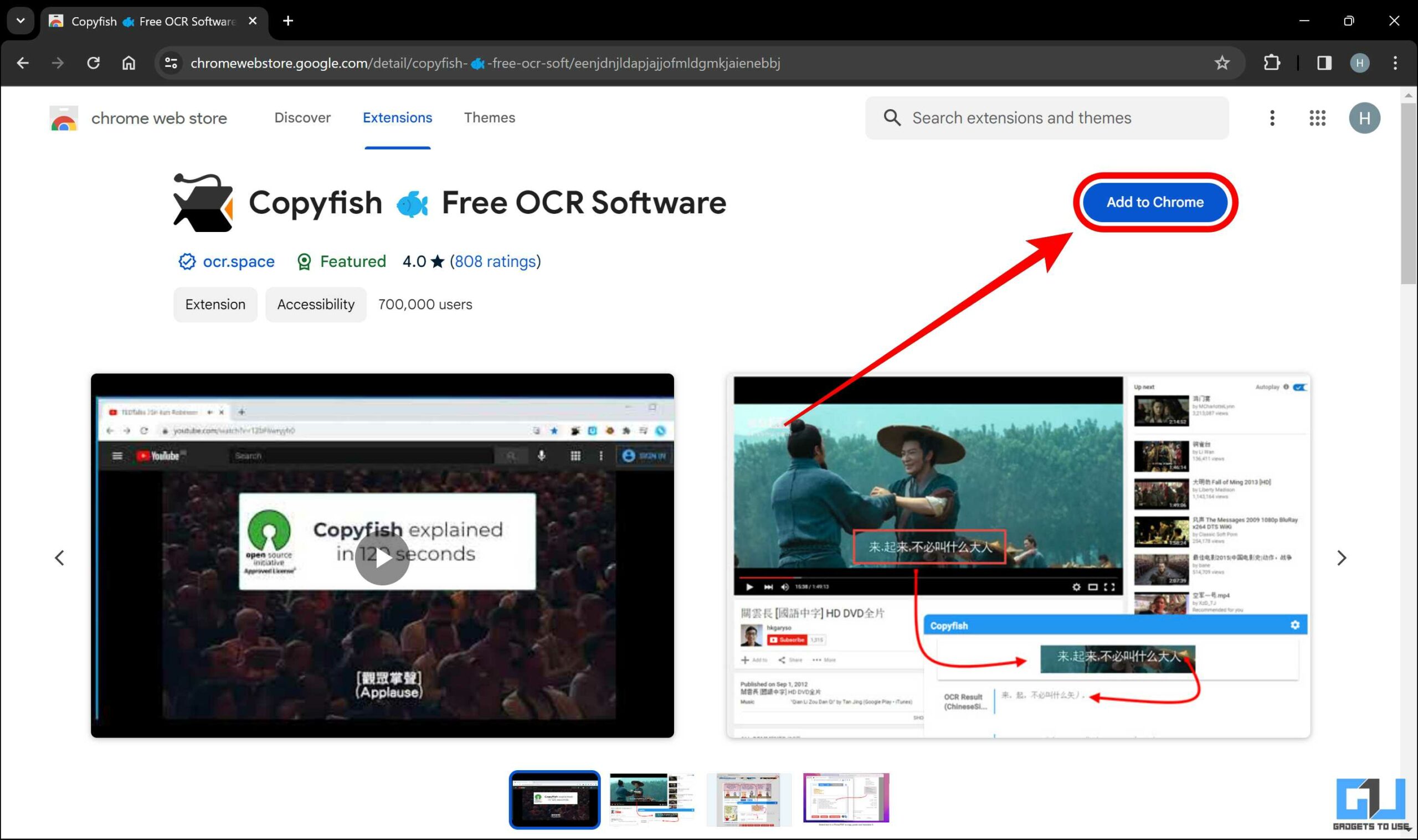
Task: Click the Copyfish extension logo
Action: pyautogui.click(x=203, y=203)
